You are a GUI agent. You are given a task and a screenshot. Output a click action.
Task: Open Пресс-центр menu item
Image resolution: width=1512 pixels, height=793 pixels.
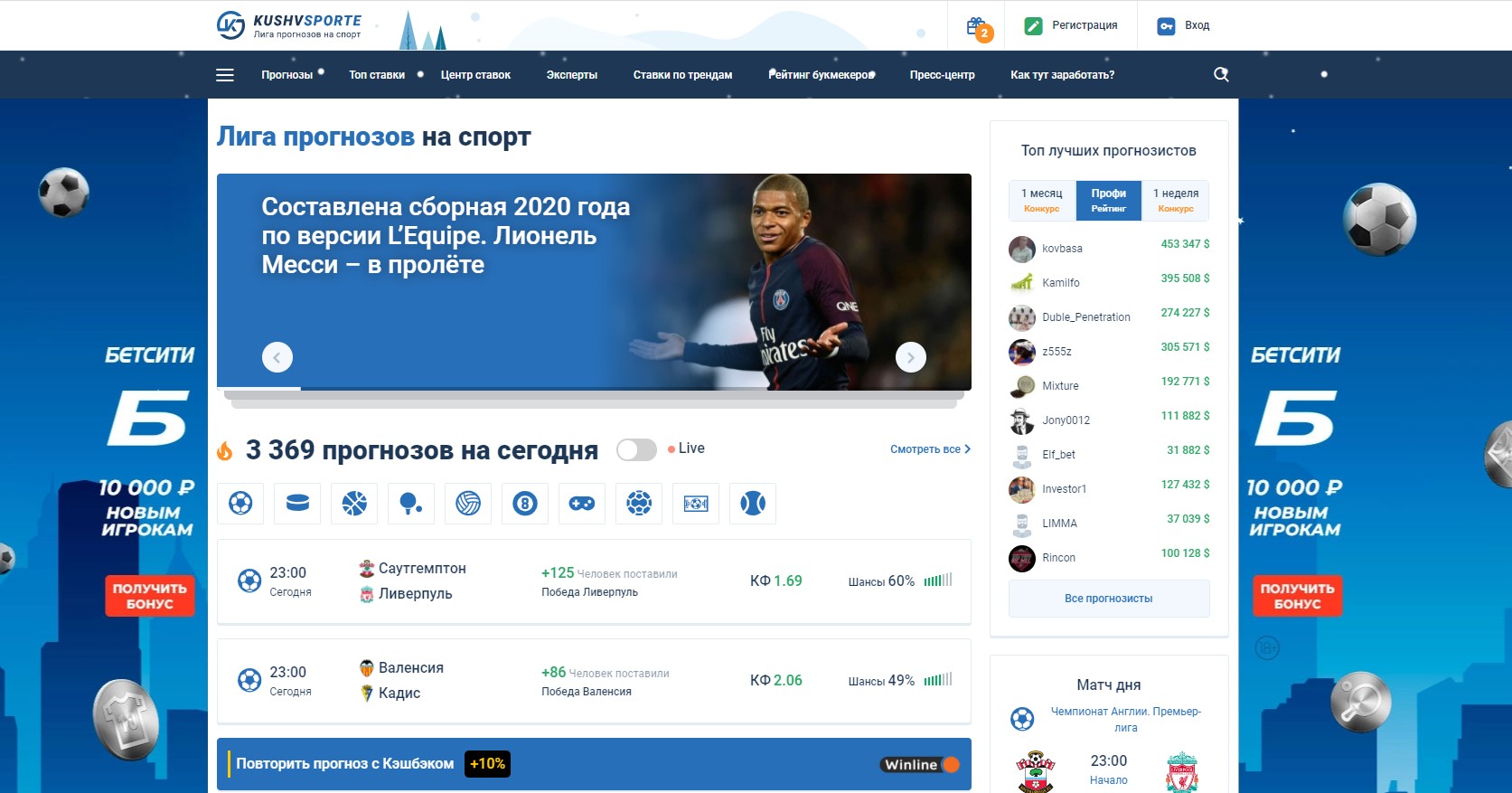pos(943,75)
